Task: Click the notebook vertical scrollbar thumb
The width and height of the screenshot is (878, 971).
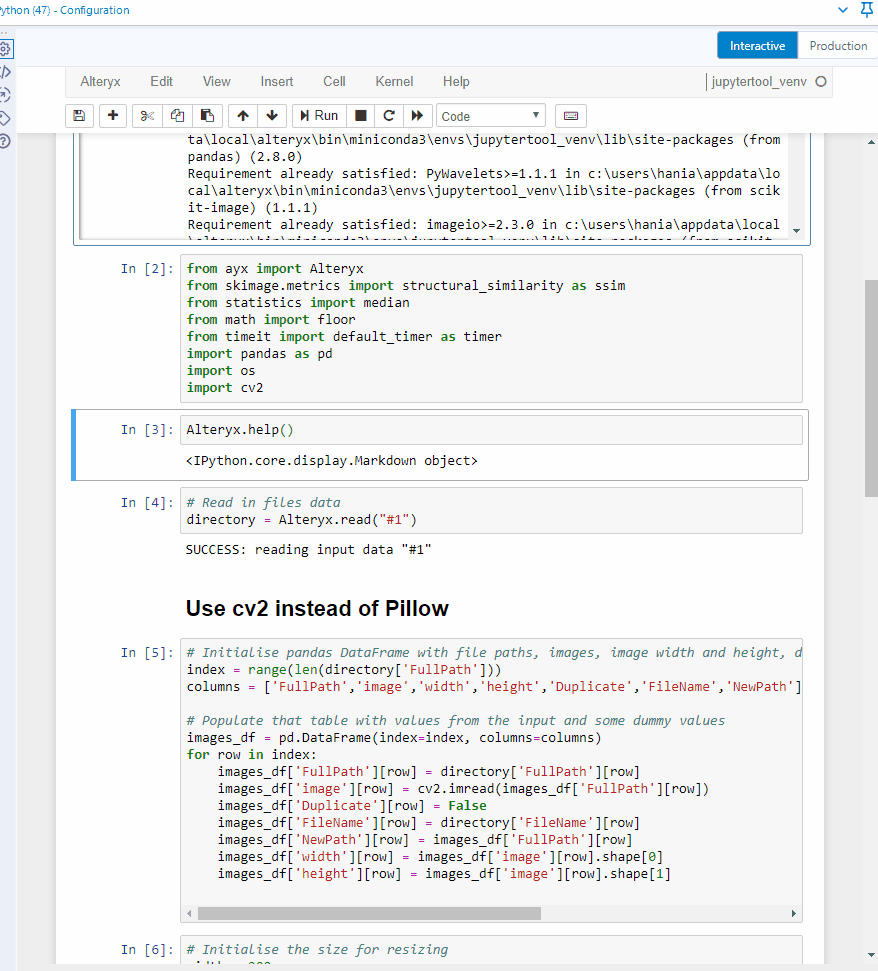Action: tap(871, 388)
